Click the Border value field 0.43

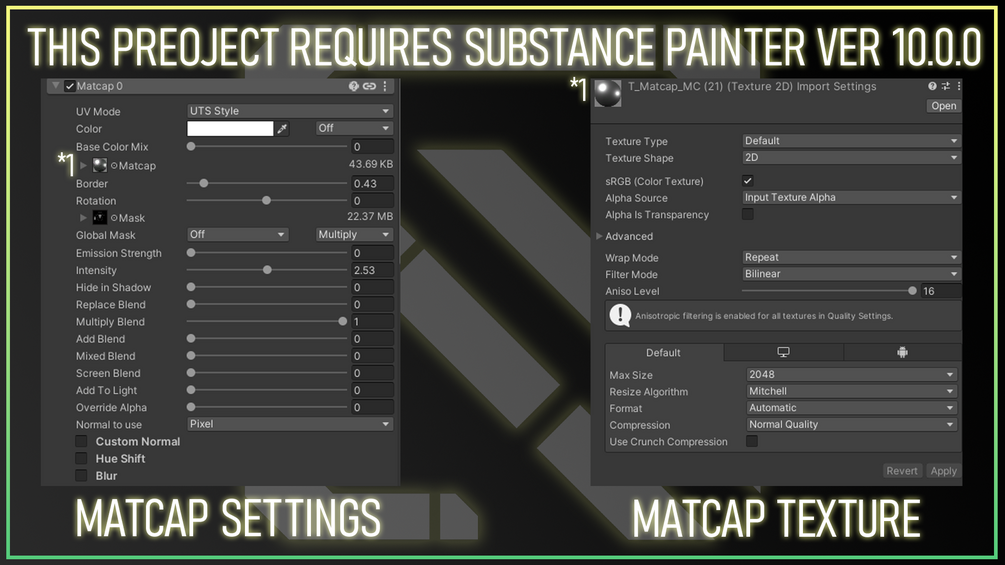pos(372,183)
